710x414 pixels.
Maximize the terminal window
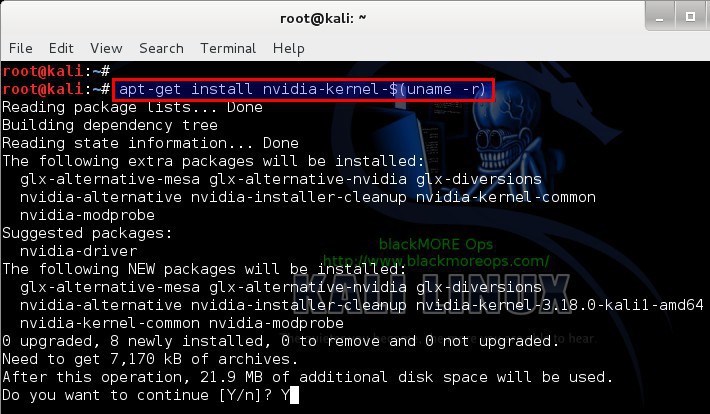(x=691, y=17)
